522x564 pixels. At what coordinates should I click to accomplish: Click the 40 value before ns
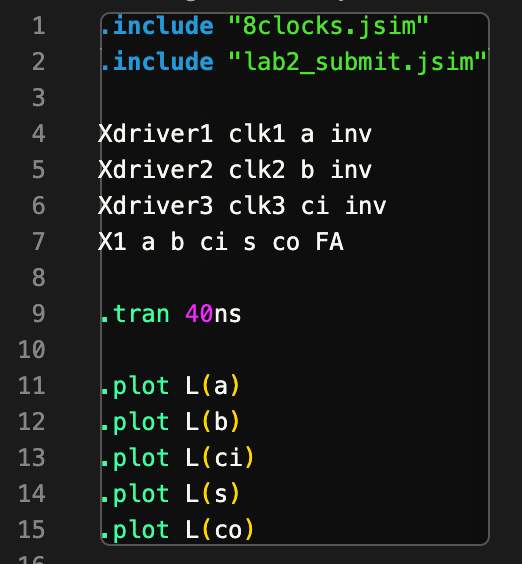point(199,314)
